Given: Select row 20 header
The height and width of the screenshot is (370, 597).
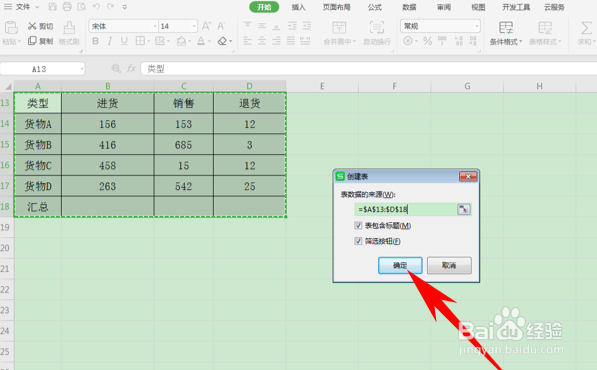Looking at the screenshot, I should point(6,248).
